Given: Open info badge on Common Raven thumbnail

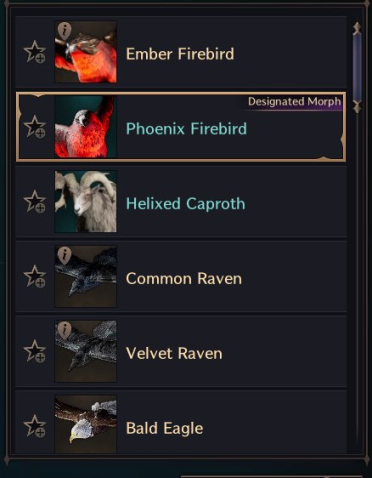Looking at the screenshot, I should 64,255.
